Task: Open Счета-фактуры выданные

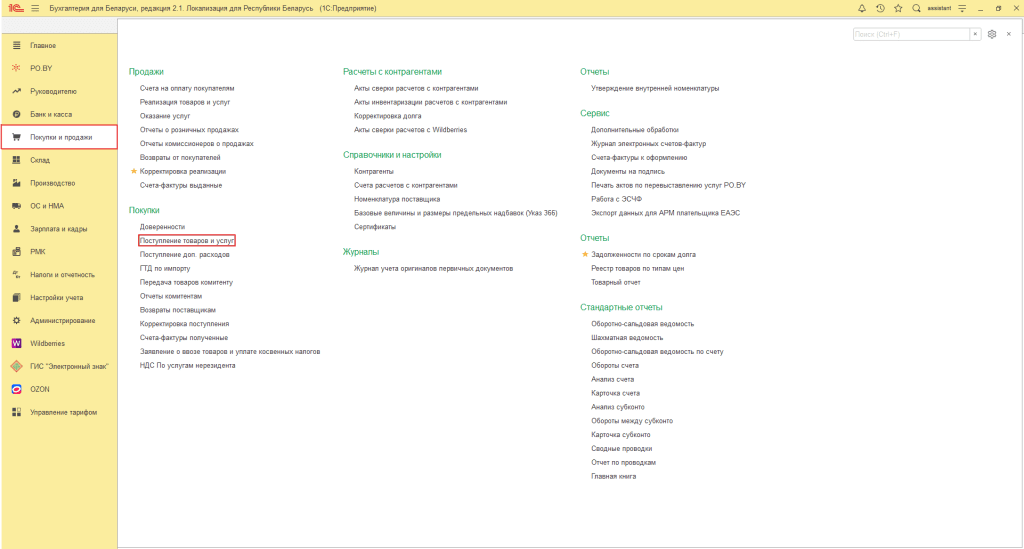Action: pyautogui.click(x=181, y=185)
